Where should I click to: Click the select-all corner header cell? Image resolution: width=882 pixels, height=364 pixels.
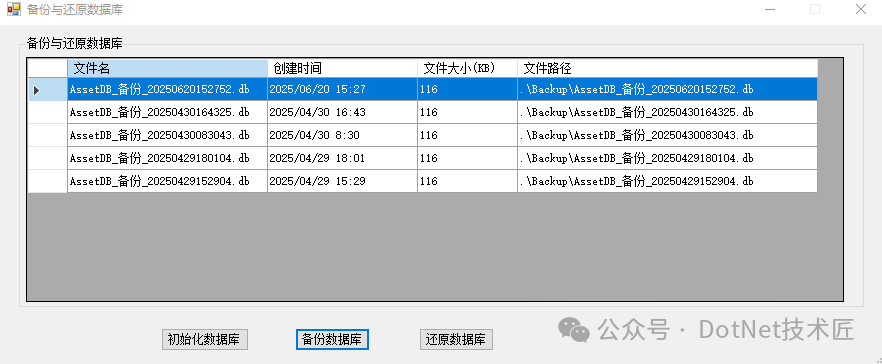(x=48, y=69)
